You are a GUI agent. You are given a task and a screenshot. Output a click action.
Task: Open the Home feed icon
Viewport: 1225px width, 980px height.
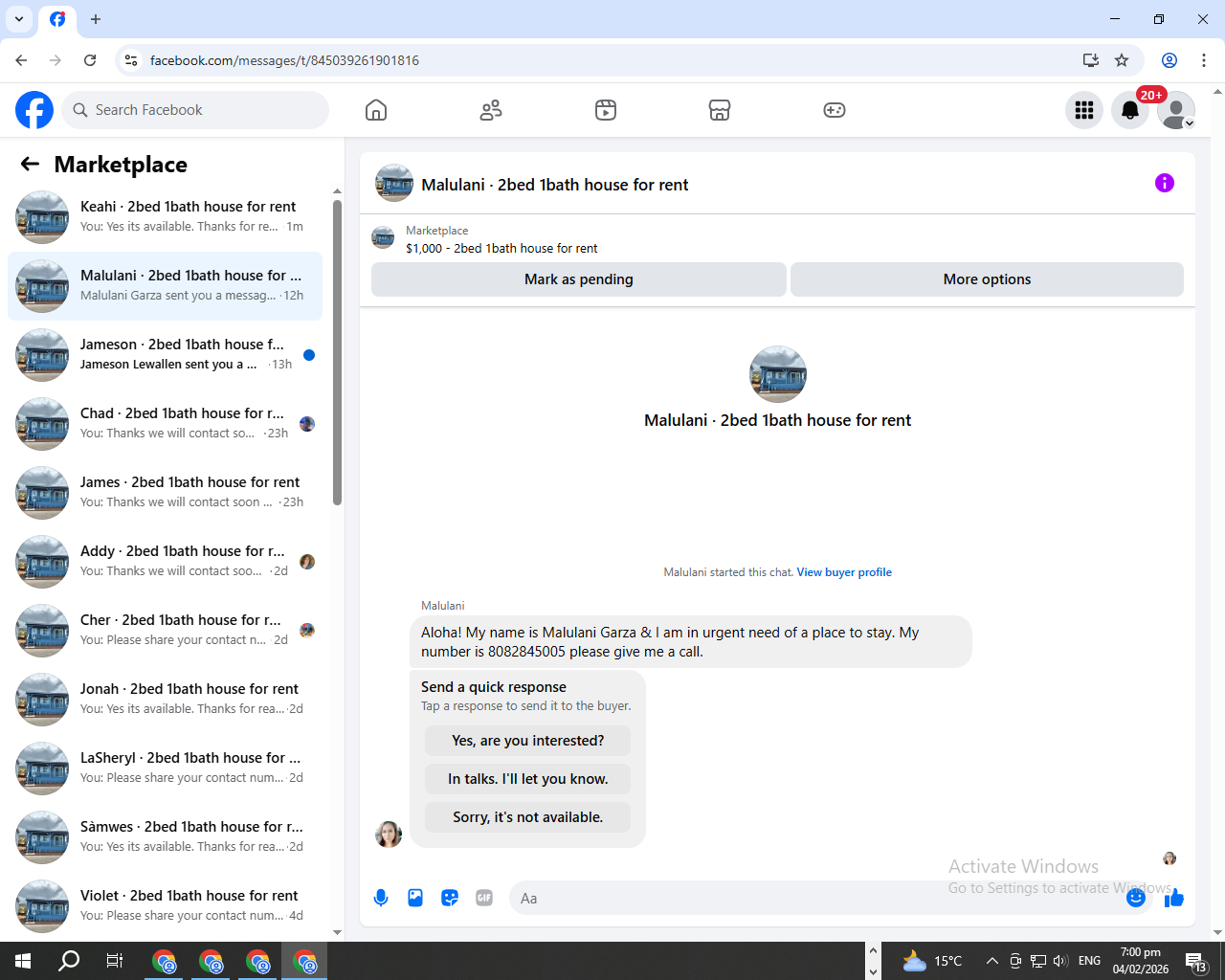tap(376, 110)
